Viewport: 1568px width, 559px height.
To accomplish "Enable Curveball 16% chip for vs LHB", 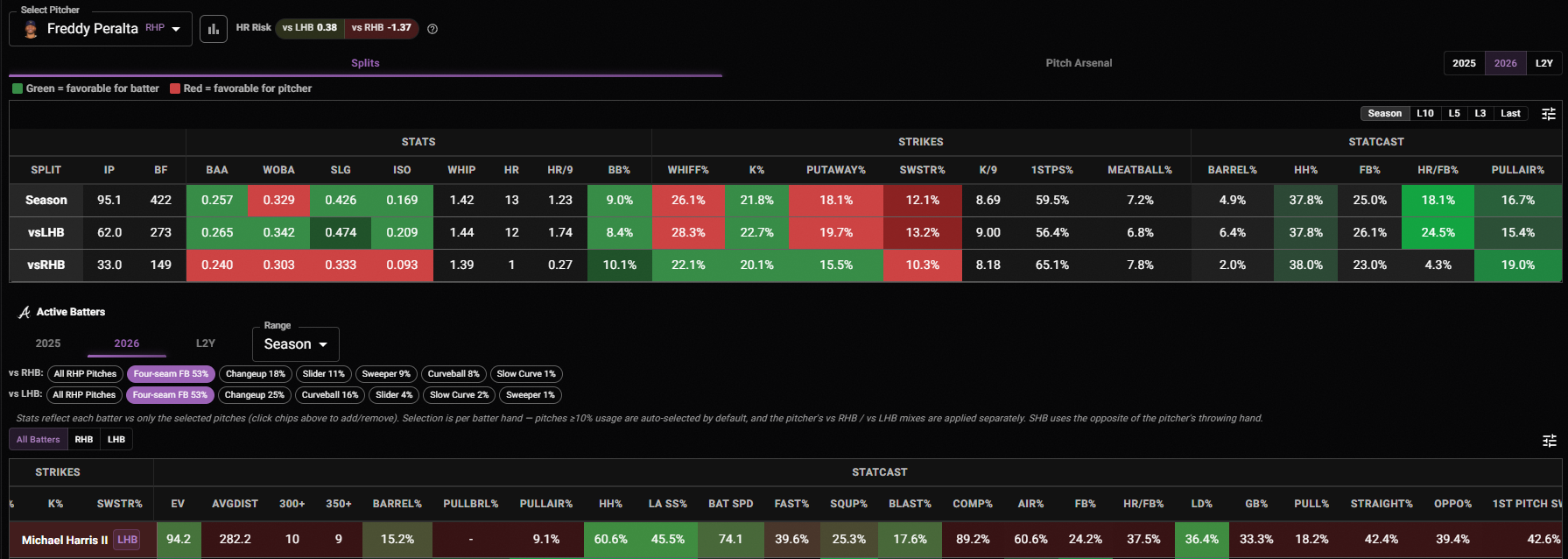I will pyautogui.click(x=330, y=395).
